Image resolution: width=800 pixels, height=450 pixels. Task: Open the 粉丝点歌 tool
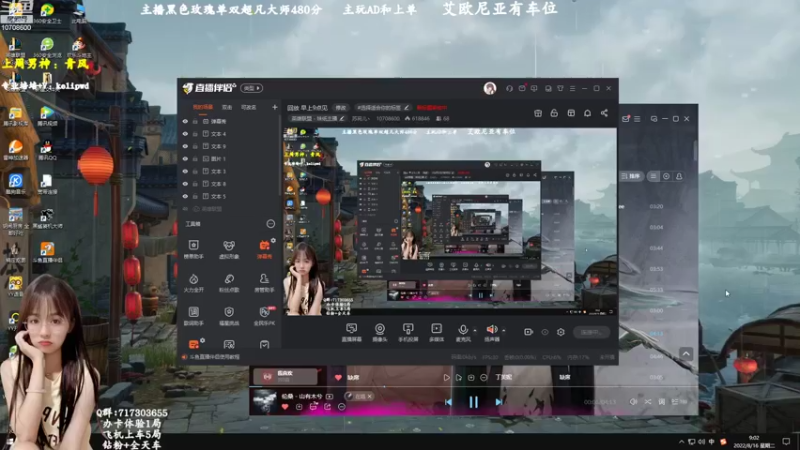pyautogui.click(x=229, y=283)
